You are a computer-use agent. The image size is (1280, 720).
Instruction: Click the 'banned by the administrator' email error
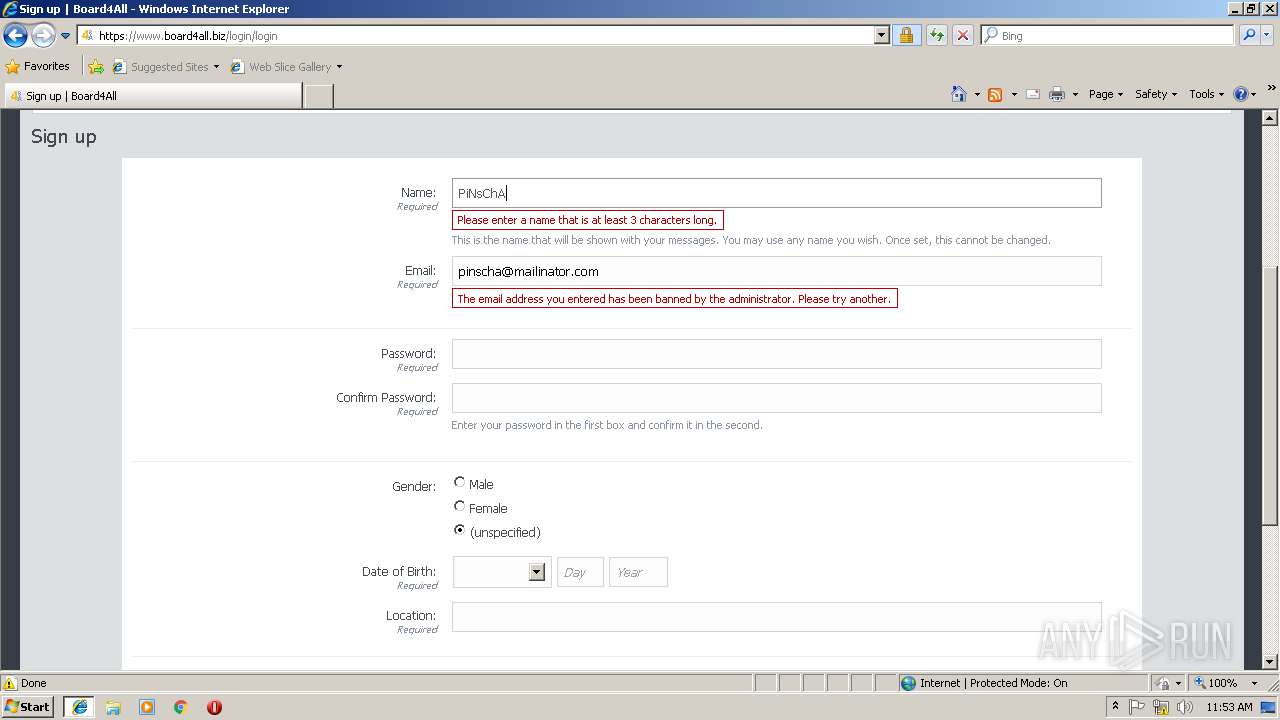pos(674,299)
